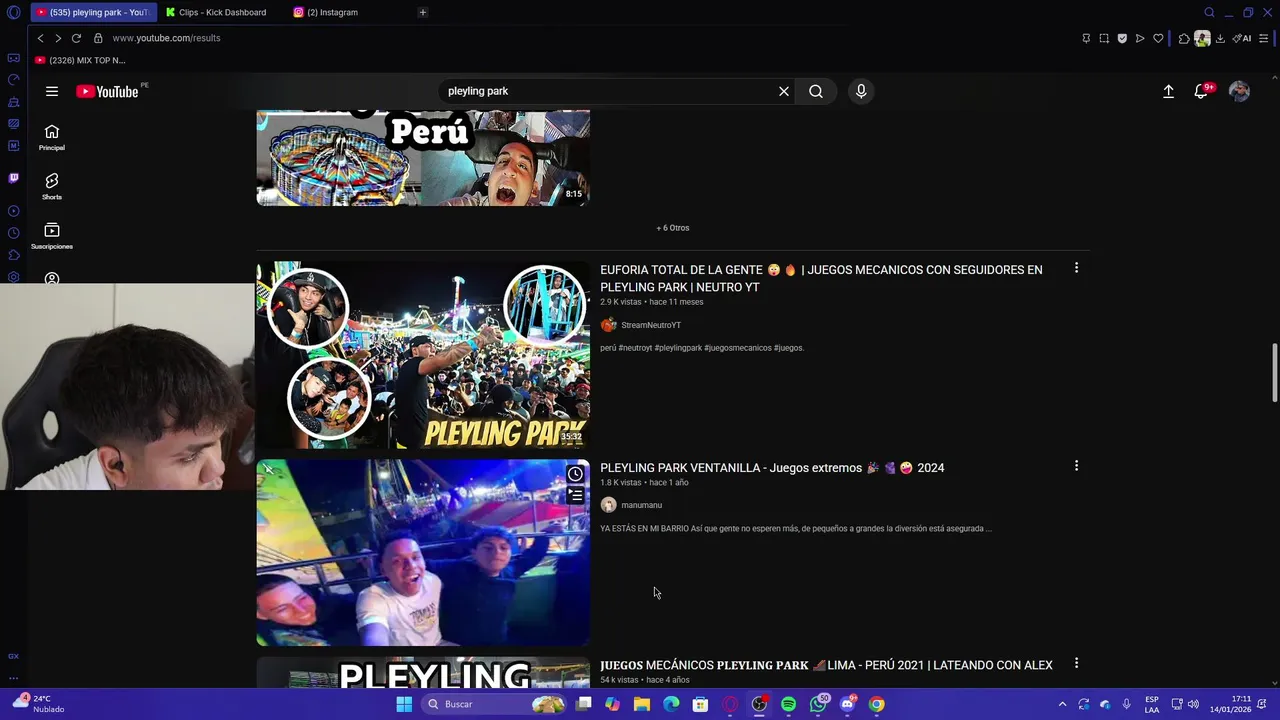Go to Principal home in YouTube sidebar
The width and height of the screenshot is (1280, 720).
[x=52, y=138]
